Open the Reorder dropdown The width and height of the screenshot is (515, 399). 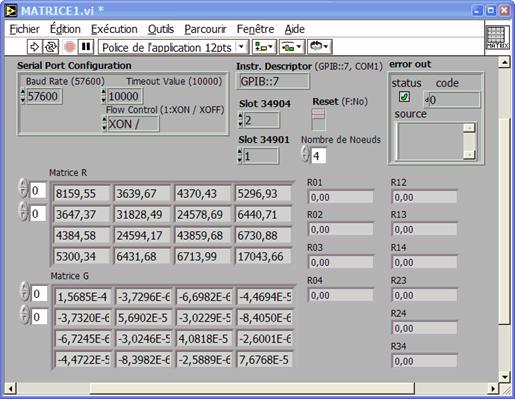[319, 47]
